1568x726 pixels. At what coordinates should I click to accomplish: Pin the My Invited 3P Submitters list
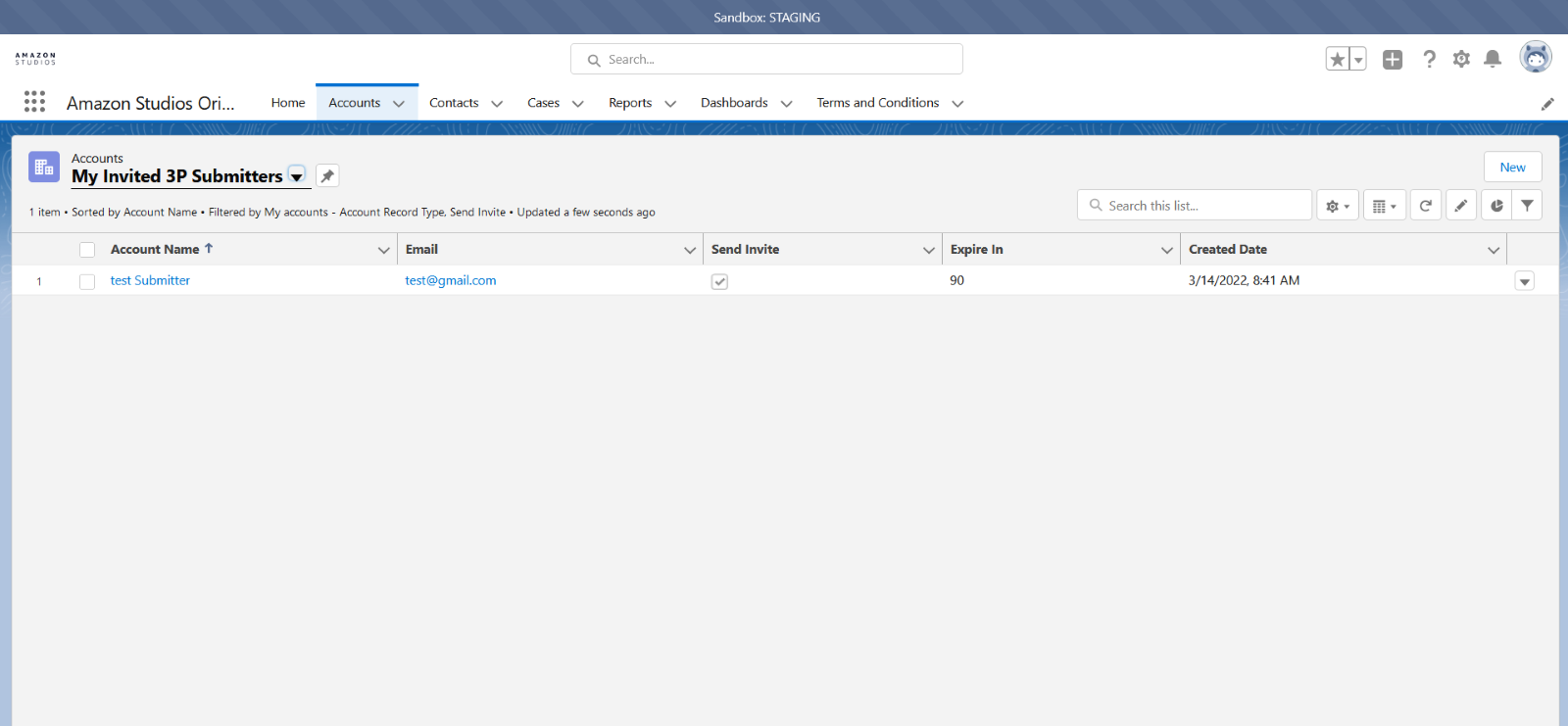(x=327, y=175)
